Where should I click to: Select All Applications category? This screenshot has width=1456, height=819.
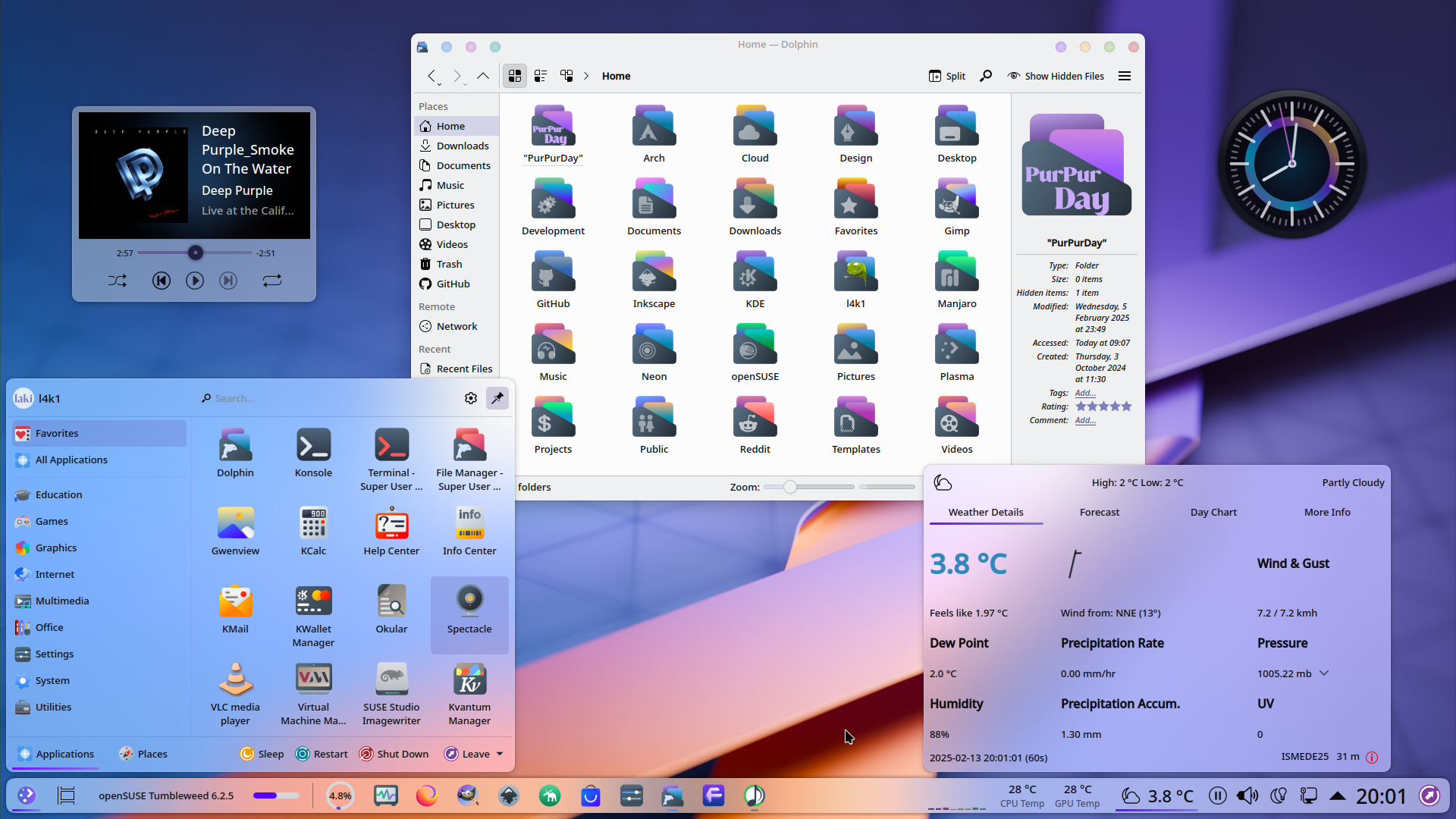coord(99,460)
